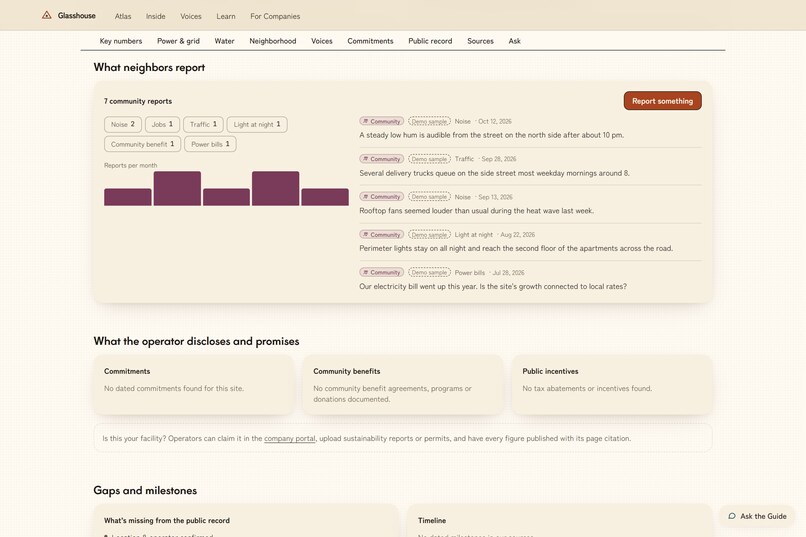The width and height of the screenshot is (806, 537).
Task: Select the perimeter lights report text
Action: point(516,248)
